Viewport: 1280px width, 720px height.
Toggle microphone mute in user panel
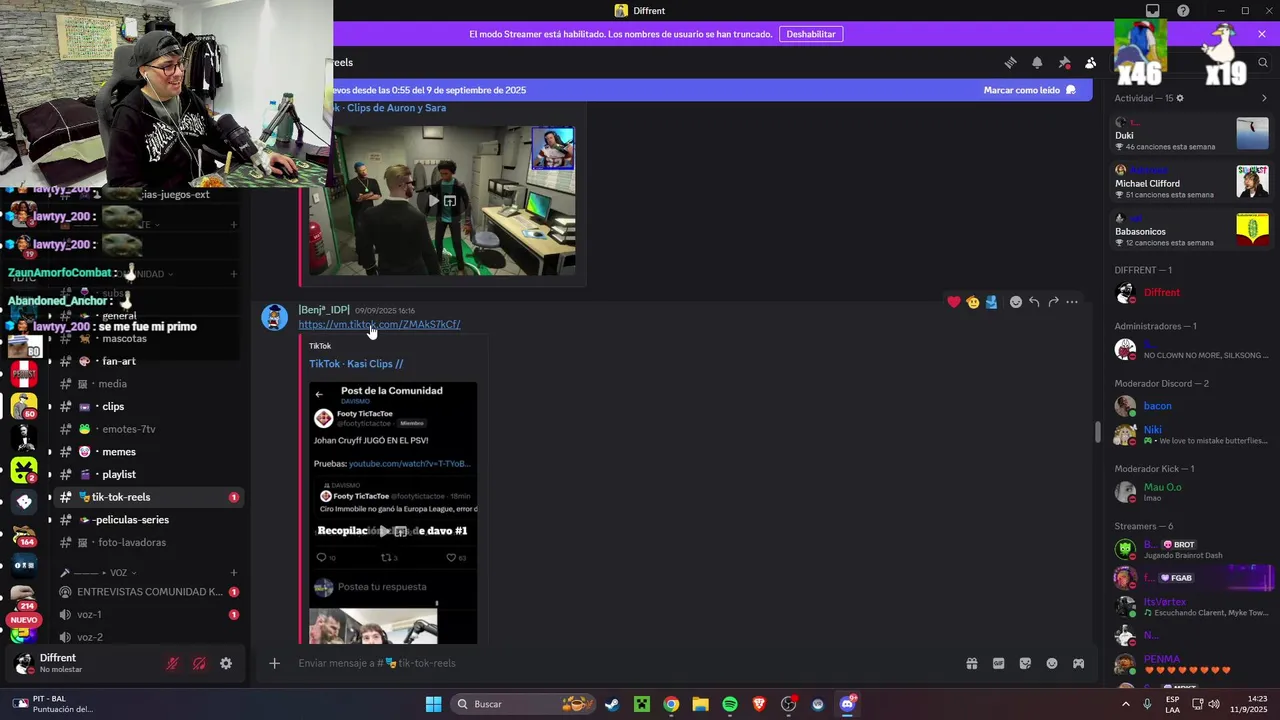[x=172, y=663]
